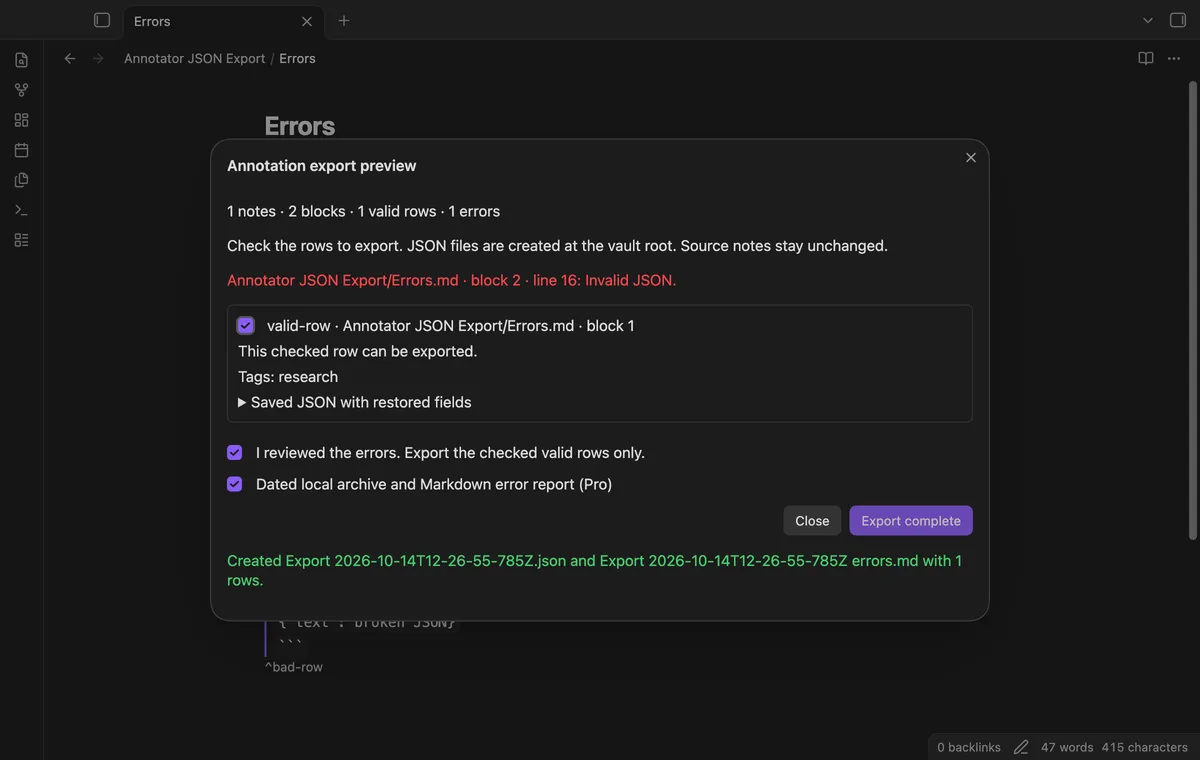Click the bottom ribbon list icon
Screen dimensions: 1200x760
coord(21,240)
